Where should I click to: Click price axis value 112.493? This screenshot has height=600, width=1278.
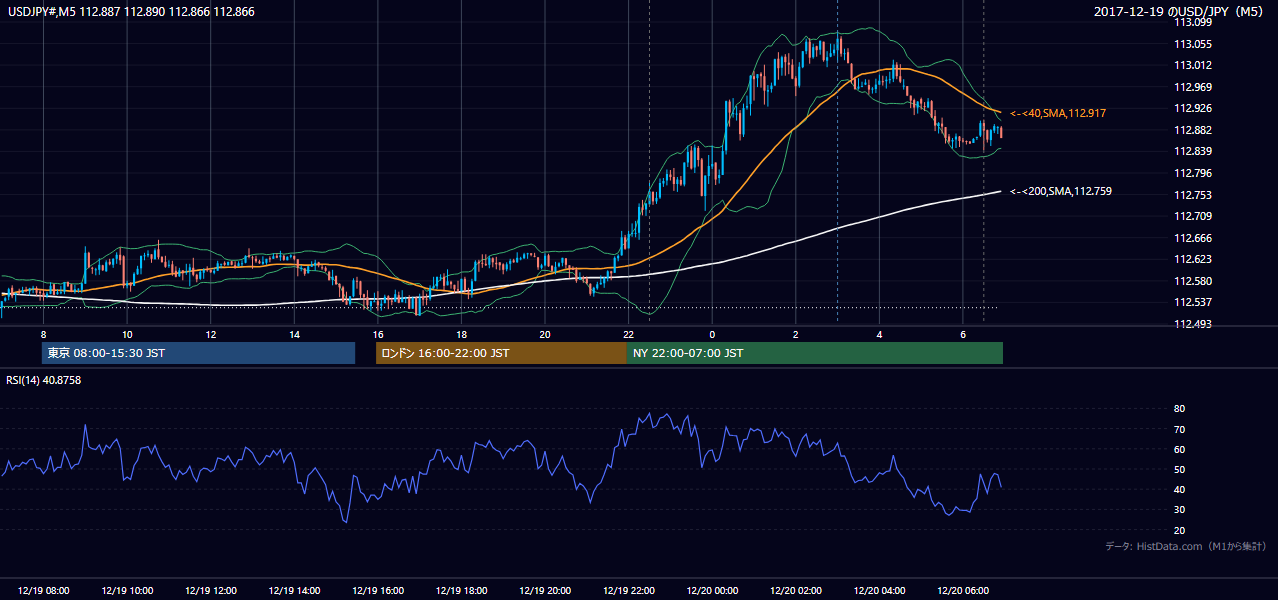coord(1192,324)
